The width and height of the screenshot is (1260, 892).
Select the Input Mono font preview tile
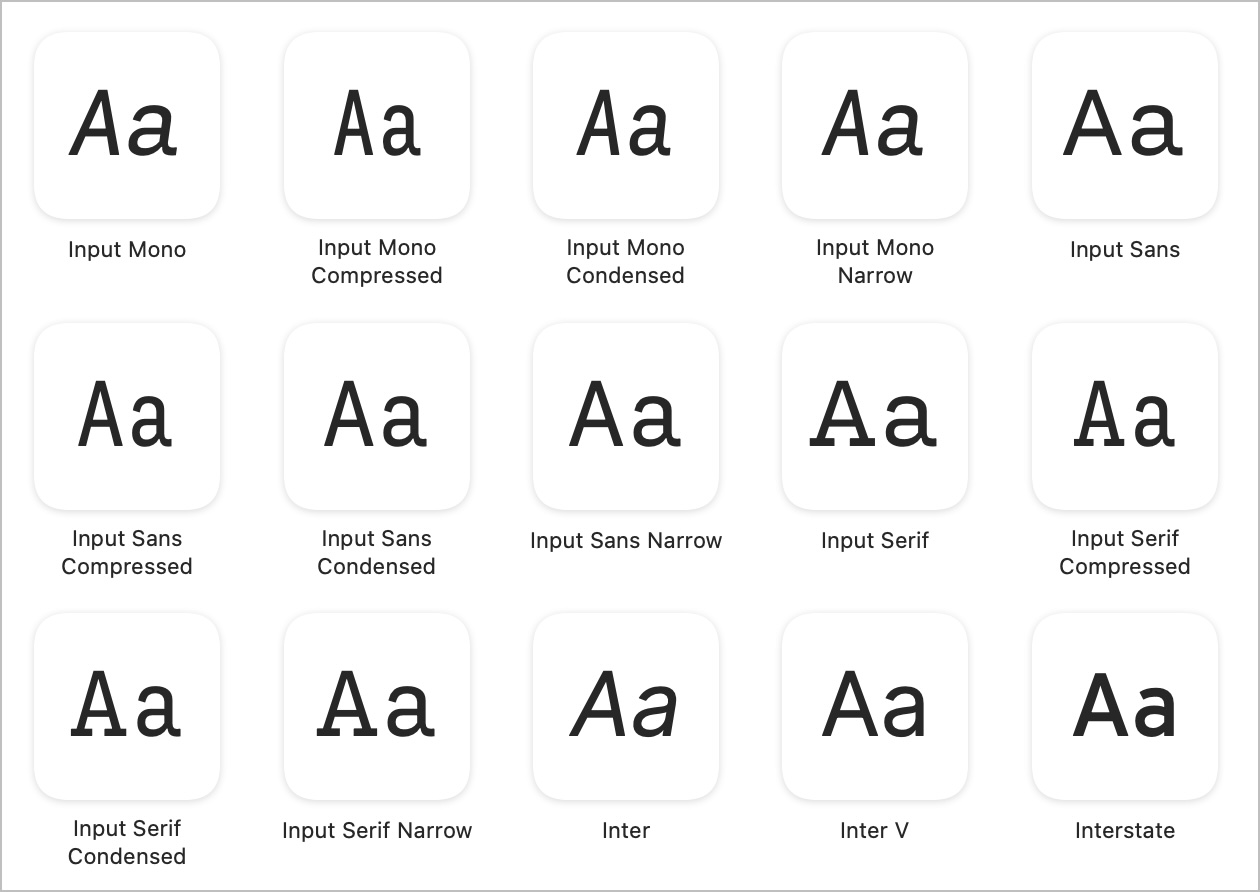coord(127,125)
